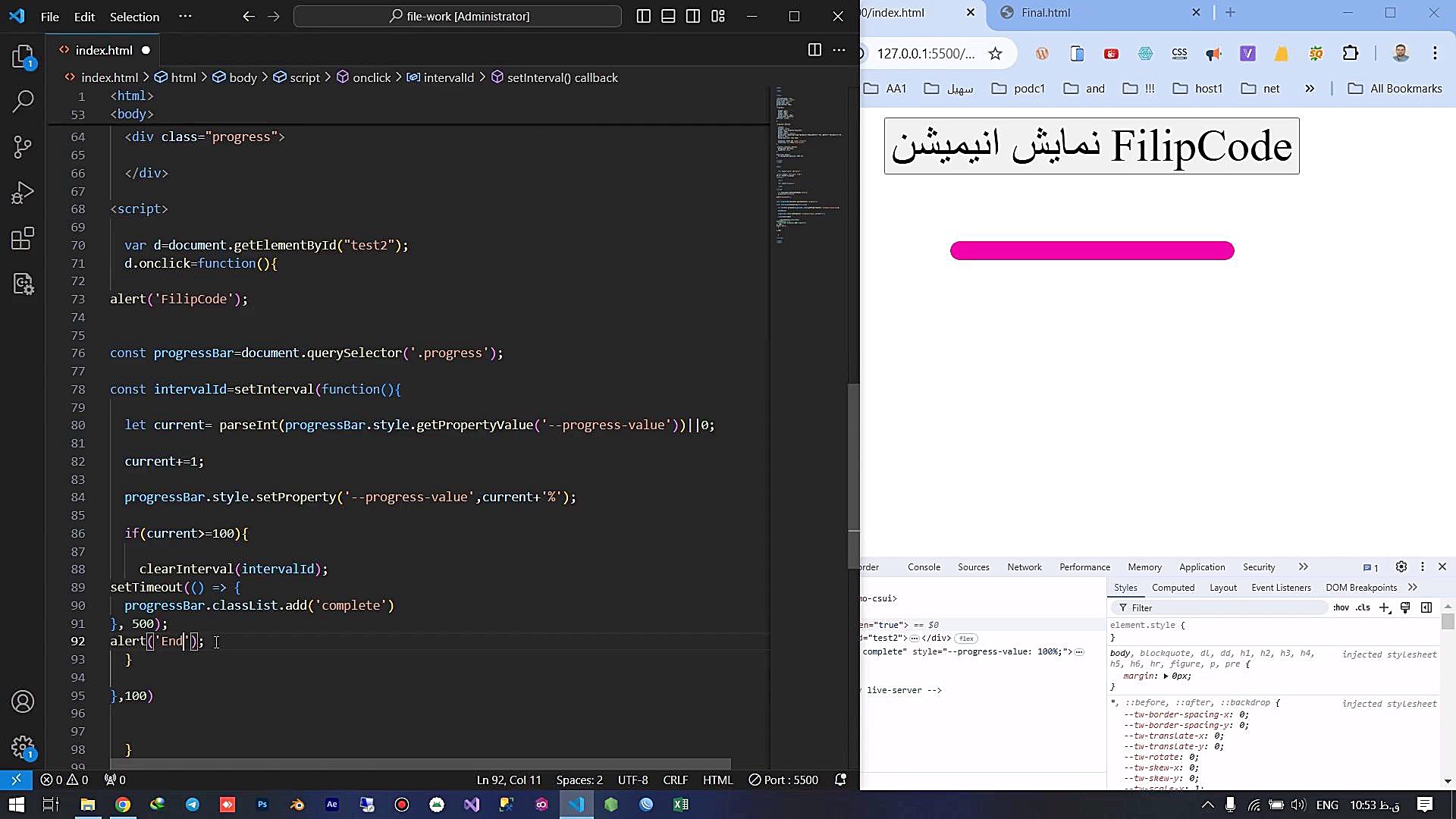Click the New Style Rule plus icon
The width and height of the screenshot is (1456, 819).
pyautogui.click(x=1385, y=607)
